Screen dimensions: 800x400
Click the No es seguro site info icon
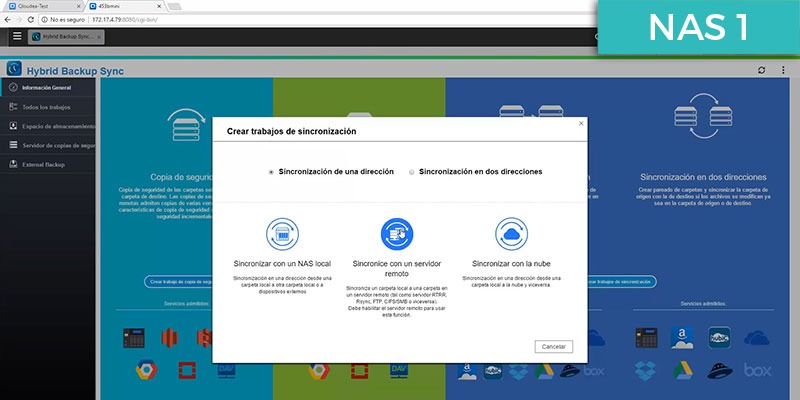[x=45, y=19]
